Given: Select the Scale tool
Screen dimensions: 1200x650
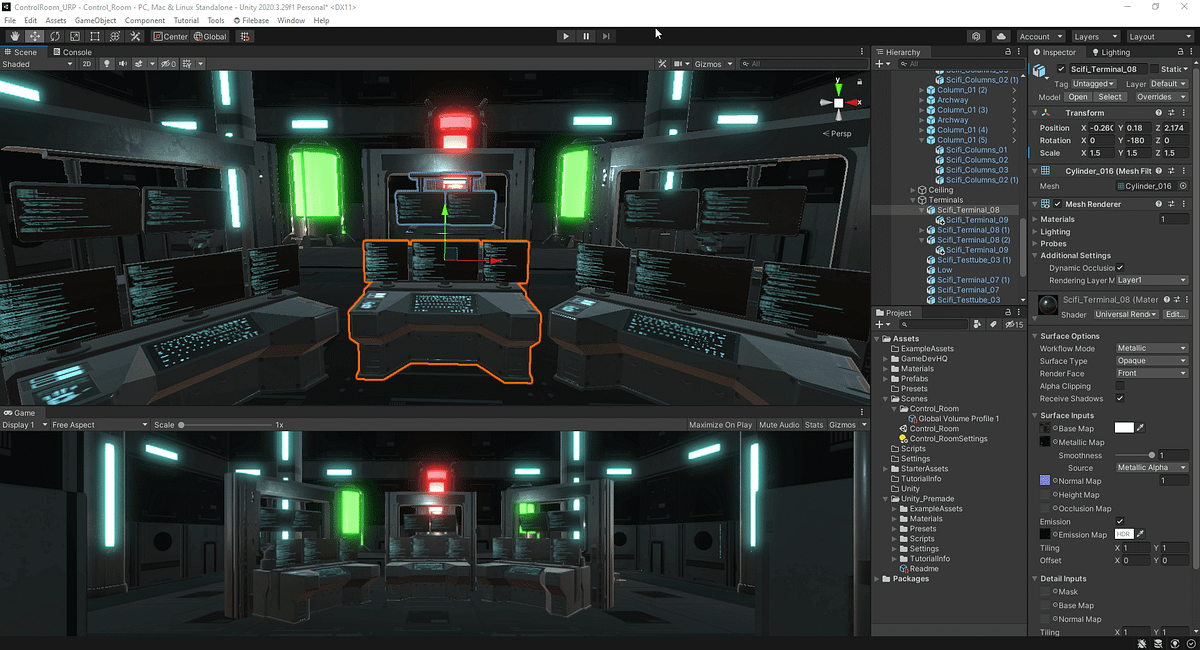Looking at the screenshot, I should (75, 36).
